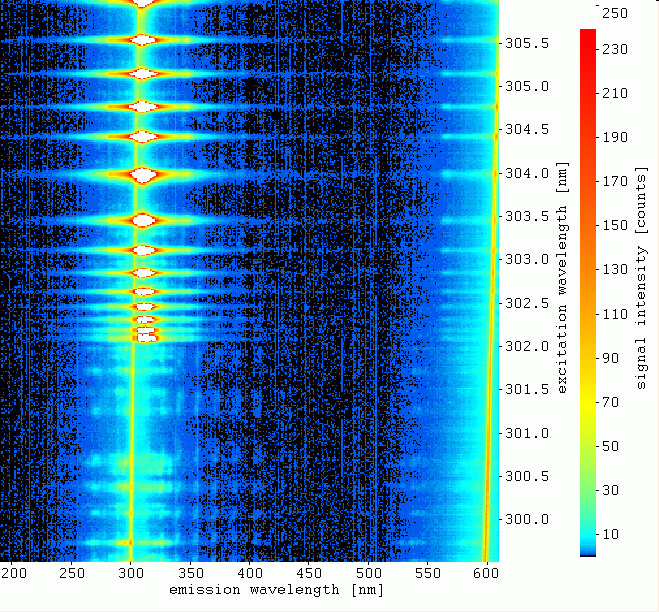Click the white saturated peak at 304.0 nm excitation

[143, 174]
